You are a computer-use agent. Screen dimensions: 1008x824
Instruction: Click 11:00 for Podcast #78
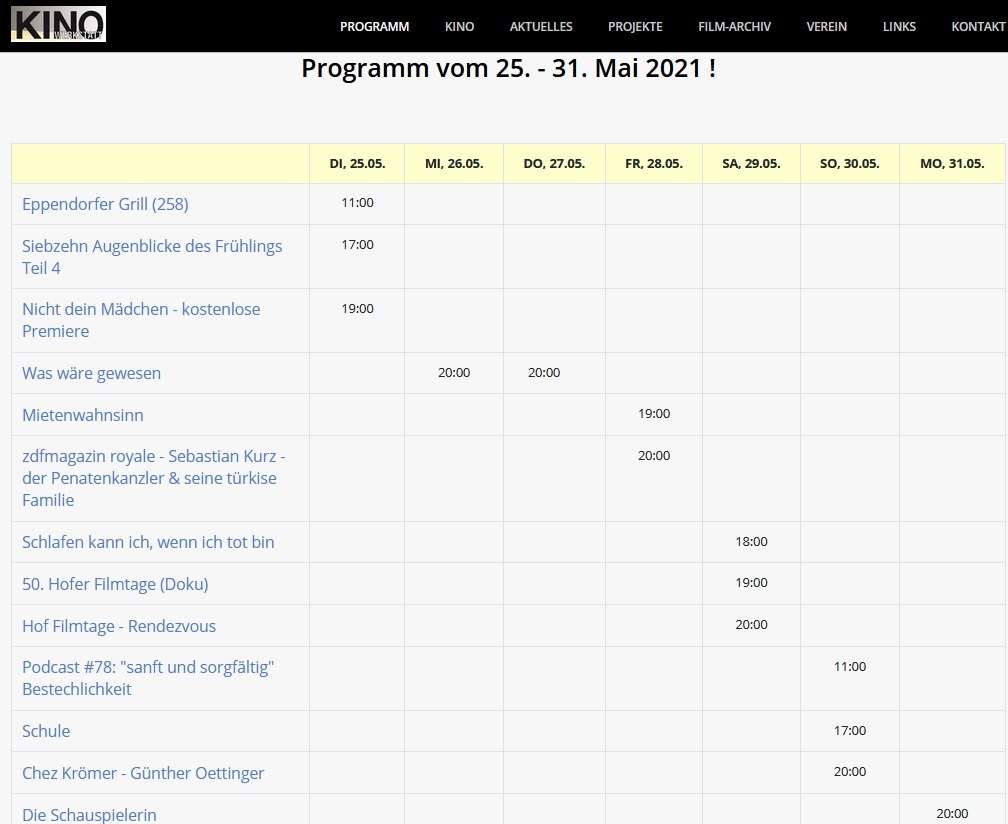point(850,667)
